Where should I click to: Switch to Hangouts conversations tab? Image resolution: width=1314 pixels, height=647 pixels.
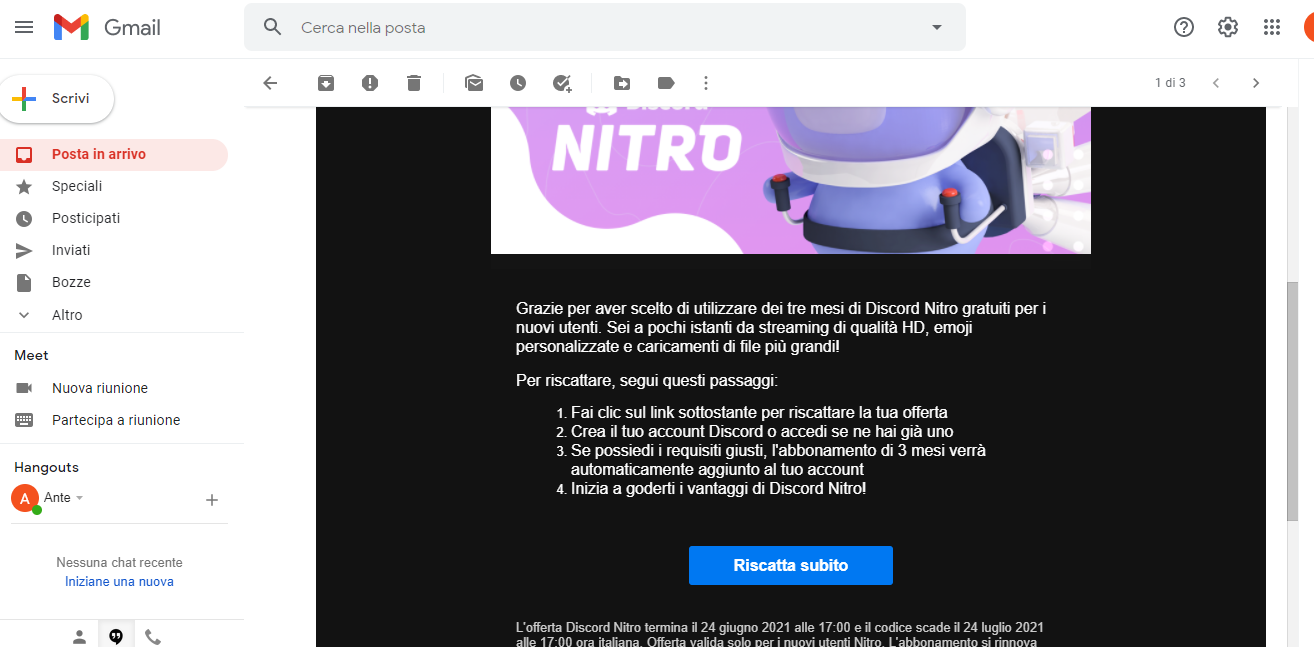[116, 636]
